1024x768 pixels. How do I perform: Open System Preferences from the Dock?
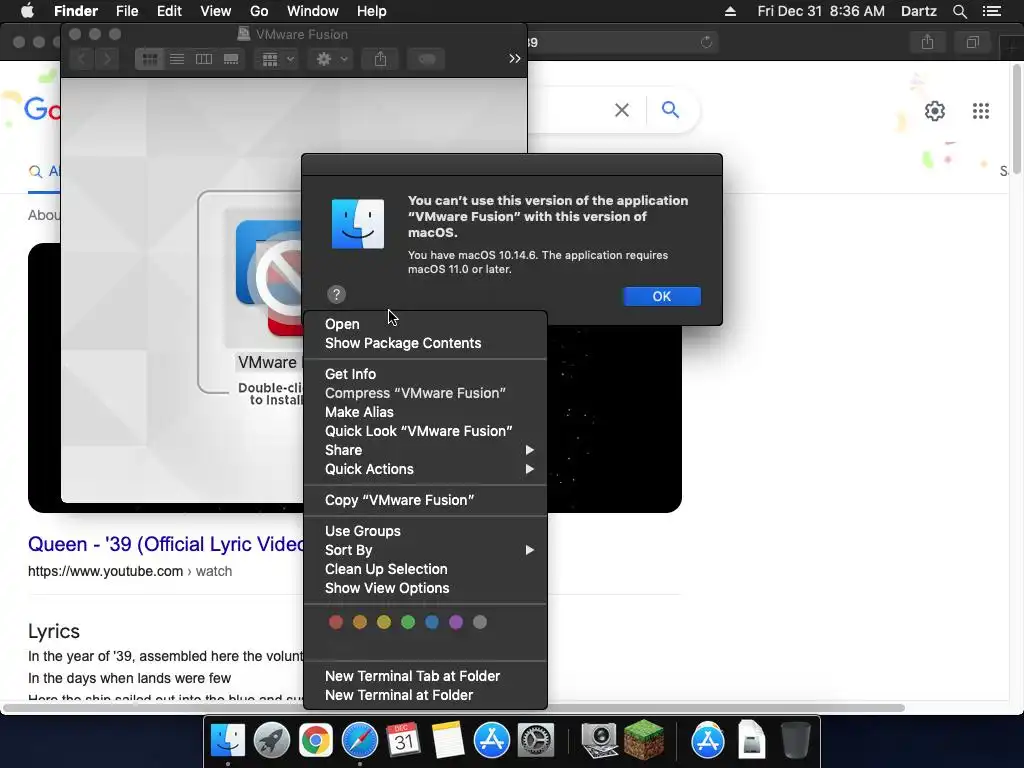click(536, 741)
